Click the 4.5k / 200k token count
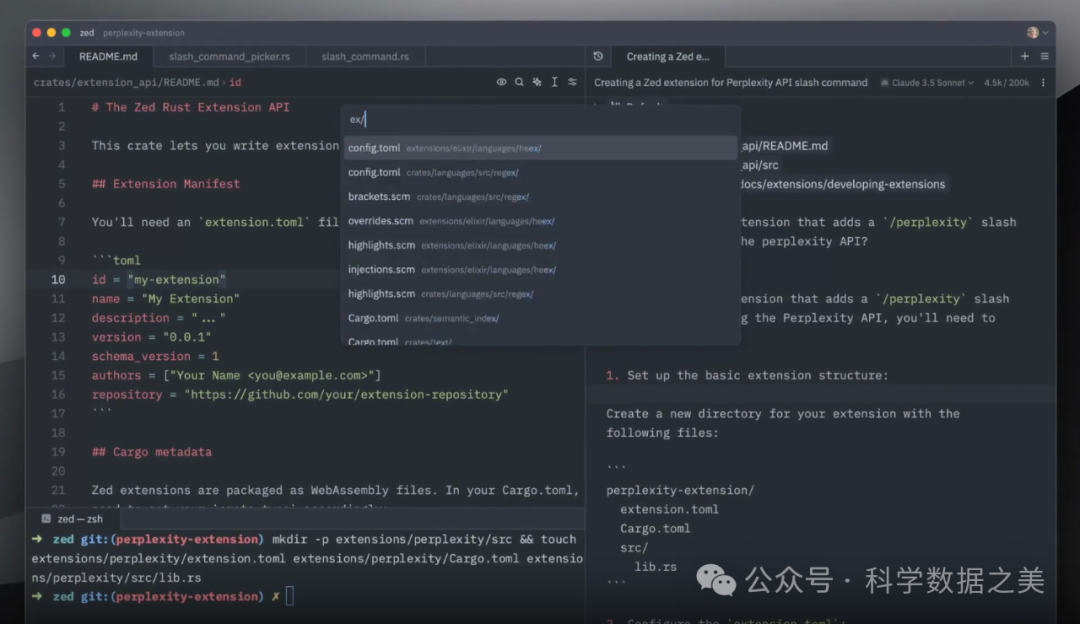 click(x=1006, y=83)
